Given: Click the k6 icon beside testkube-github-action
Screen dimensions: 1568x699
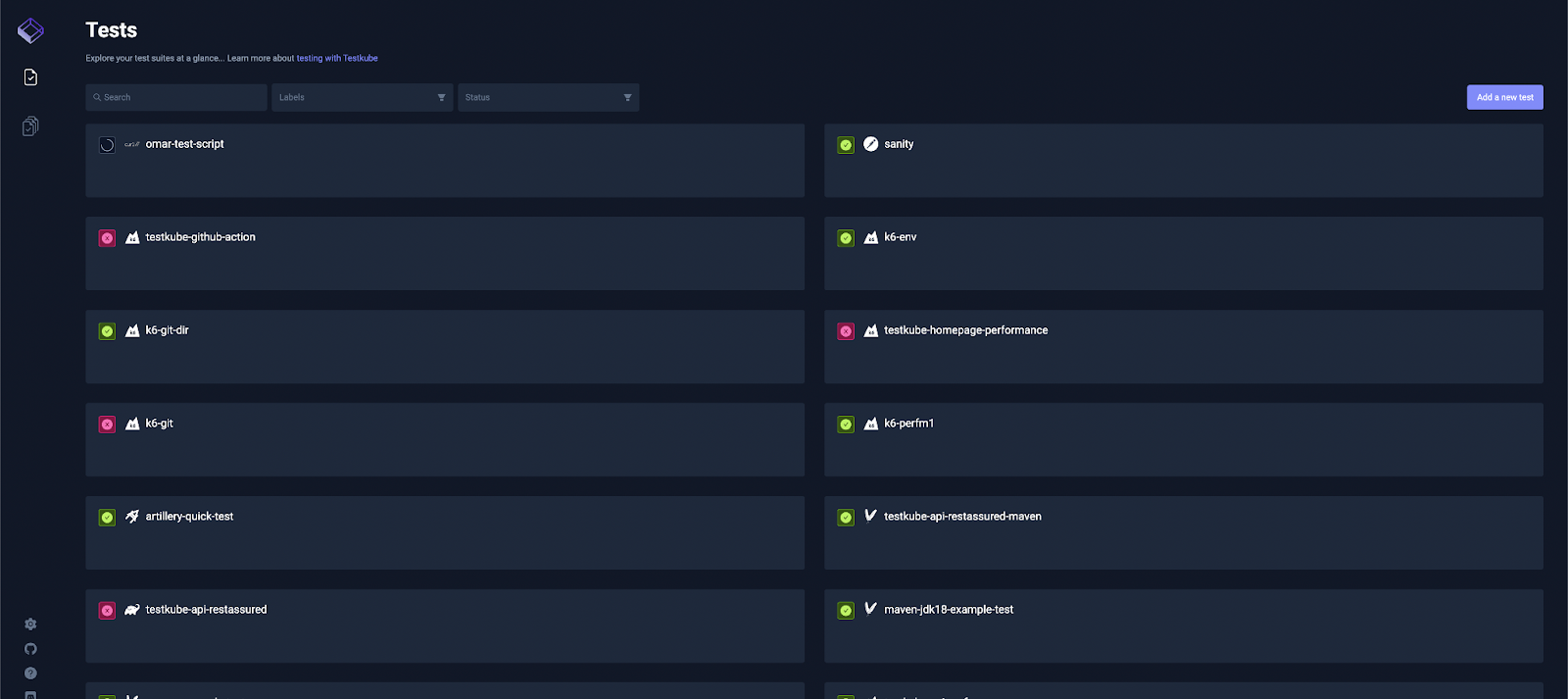Looking at the screenshot, I should click(132, 237).
